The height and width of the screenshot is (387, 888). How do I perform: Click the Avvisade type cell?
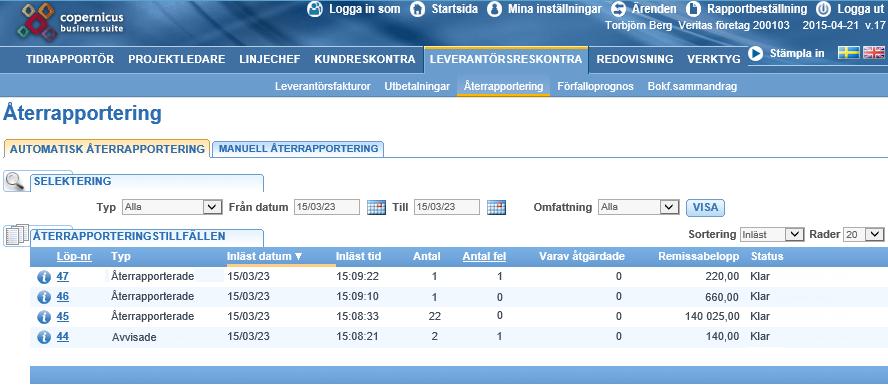tap(134, 337)
